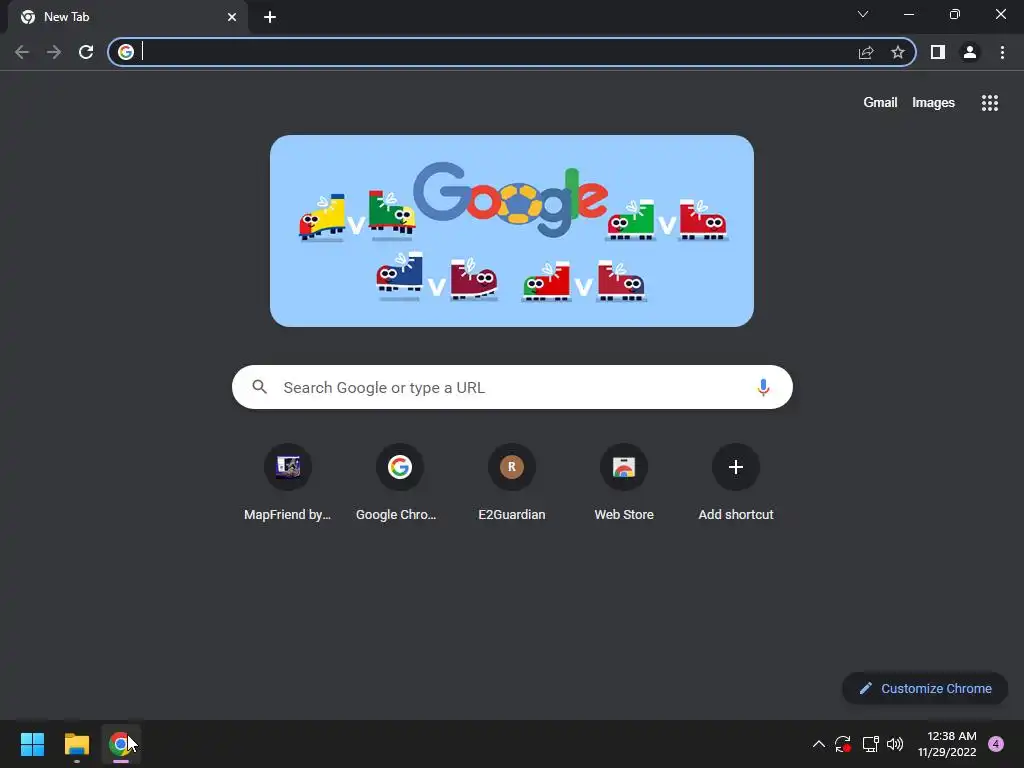The width and height of the screenshot is (1024, 768).
Task: Reload the current page
Action: [x=86, y=52]
